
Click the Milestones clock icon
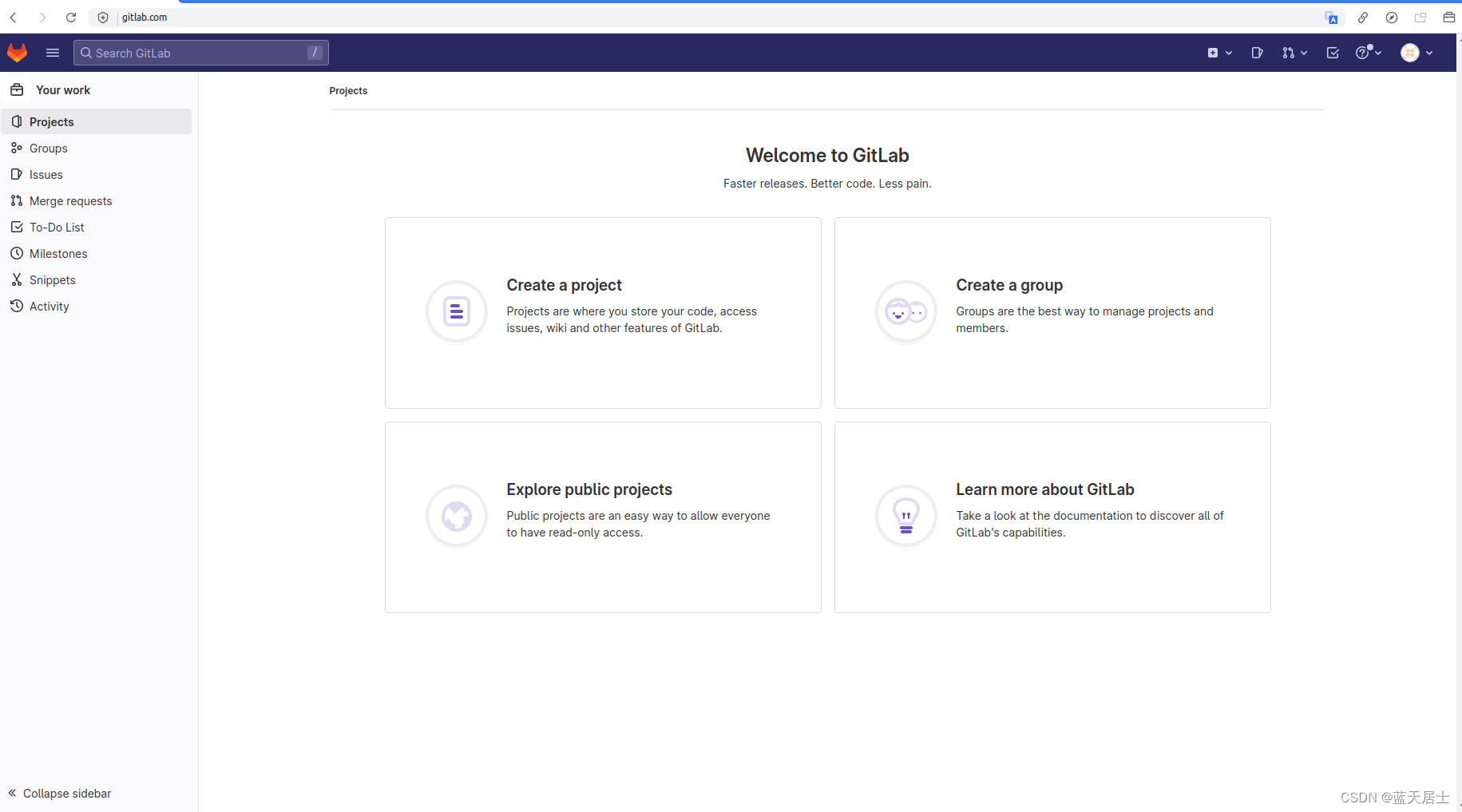[16, 253]
